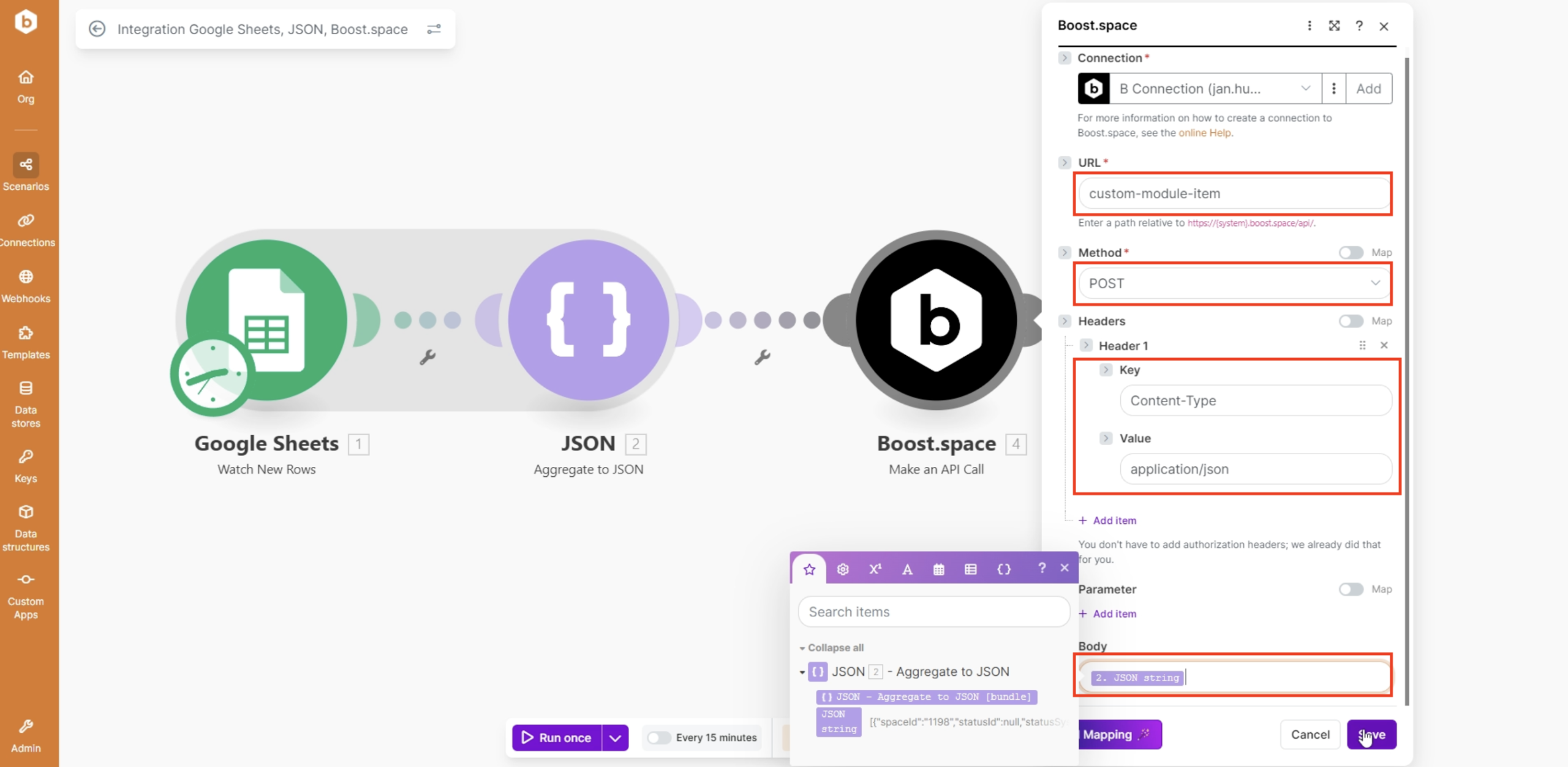Enable the Every 15 minutes schedule
This screenshot has width=1568, height=767.
659,738
